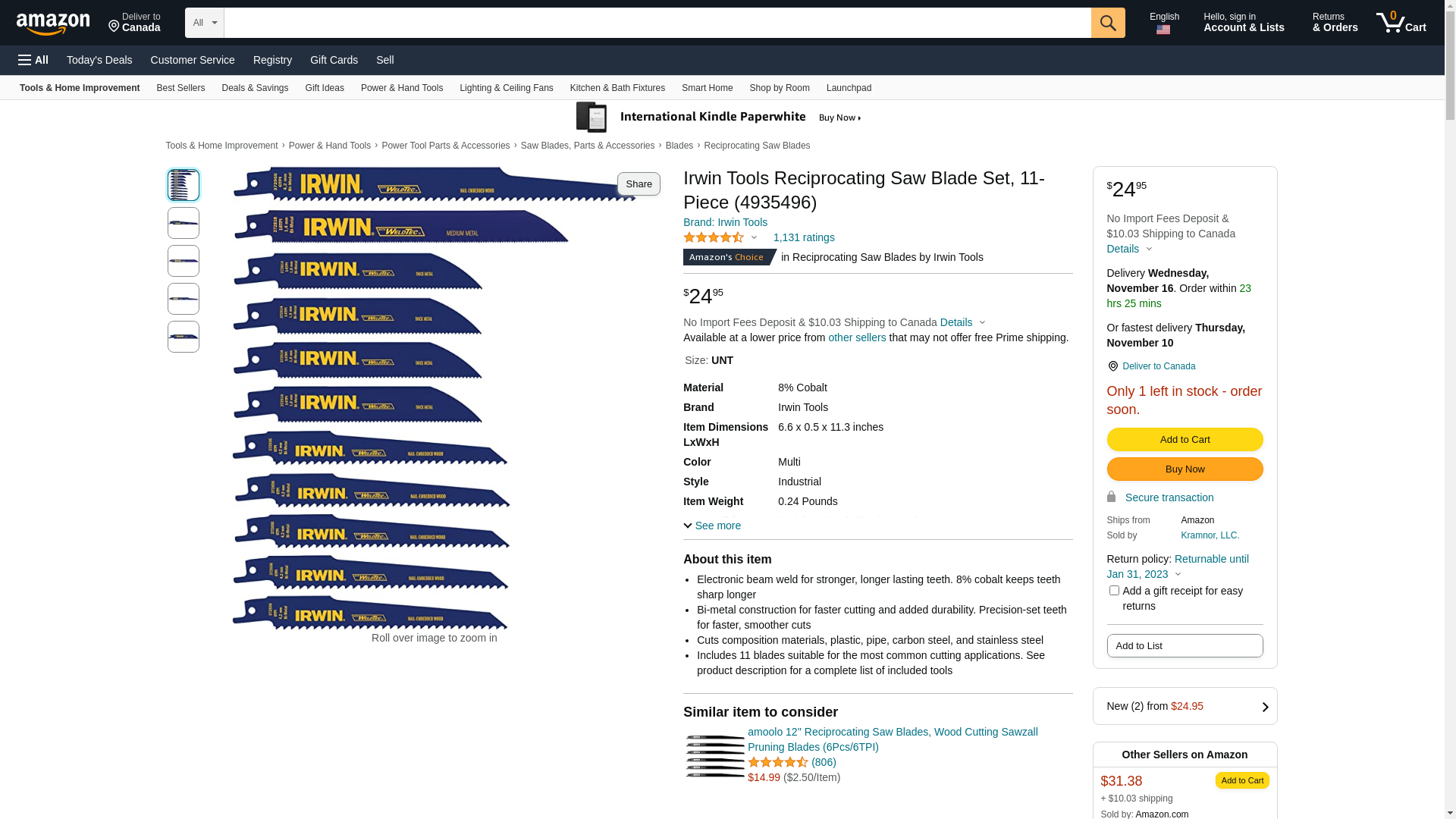Open Returns & Orders
This screenshot has width=1456, height=819.
coord(1335,23)
